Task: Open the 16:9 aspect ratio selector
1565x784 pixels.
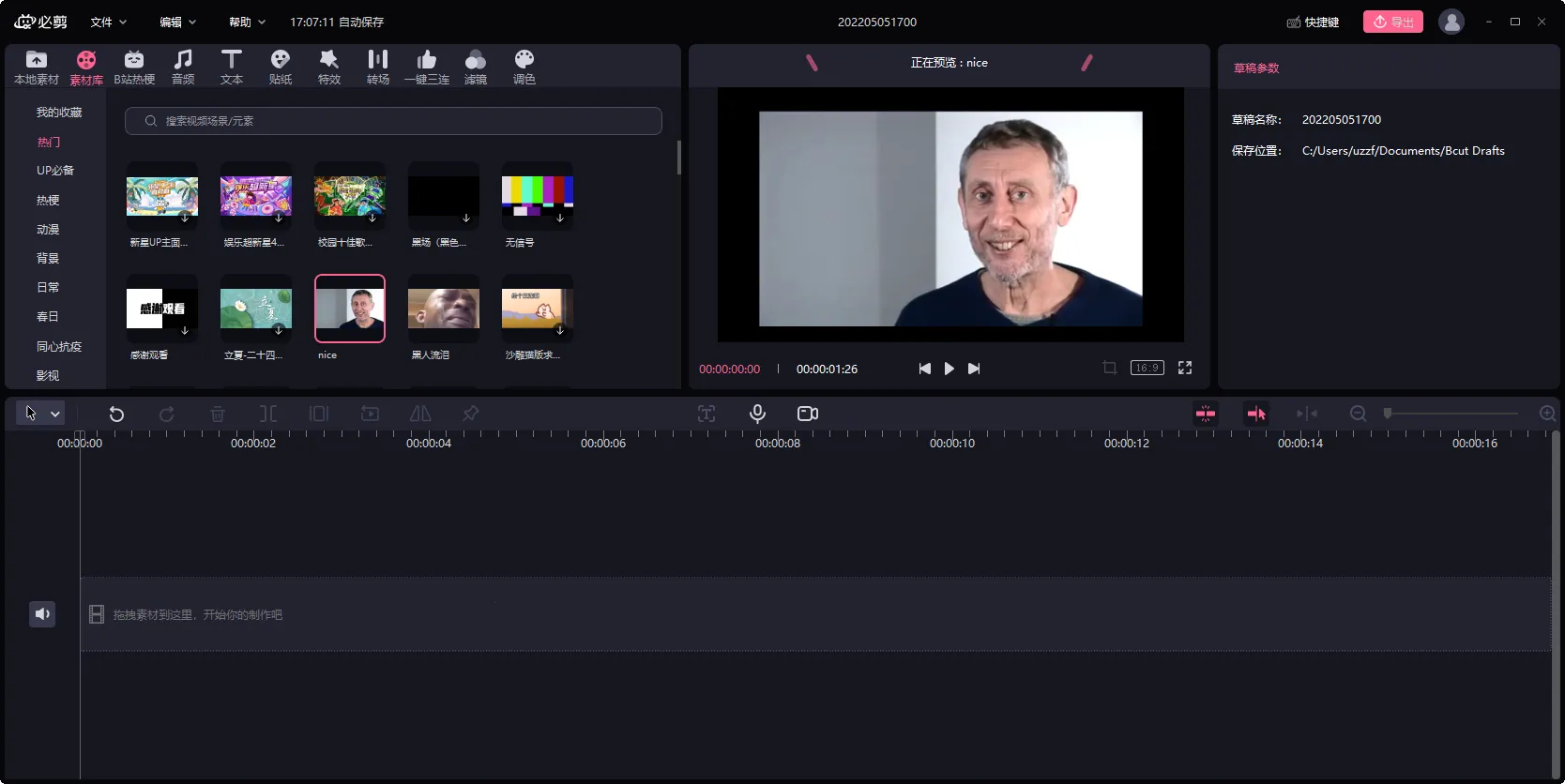Action: pos(1147,369)
